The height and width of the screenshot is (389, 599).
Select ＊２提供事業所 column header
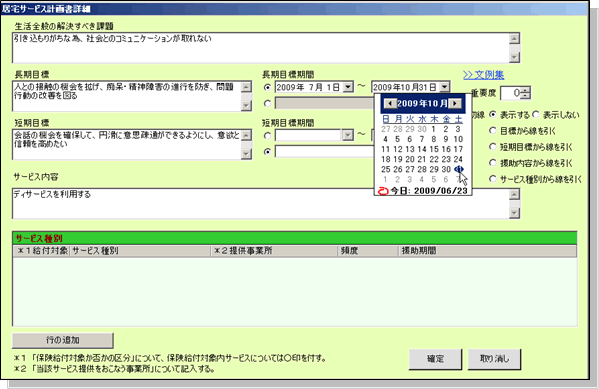pos(274,251)
